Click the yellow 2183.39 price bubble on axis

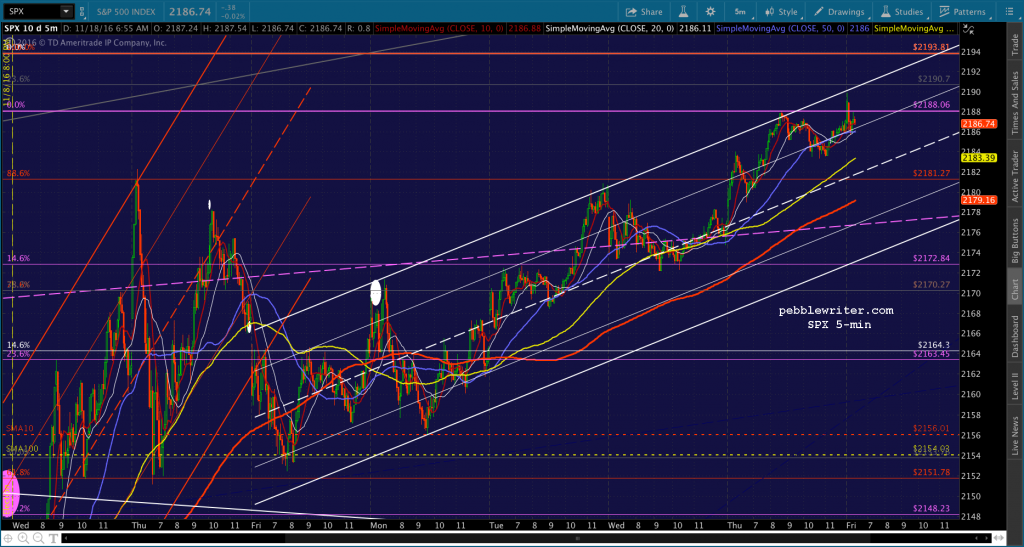(978, 158)
